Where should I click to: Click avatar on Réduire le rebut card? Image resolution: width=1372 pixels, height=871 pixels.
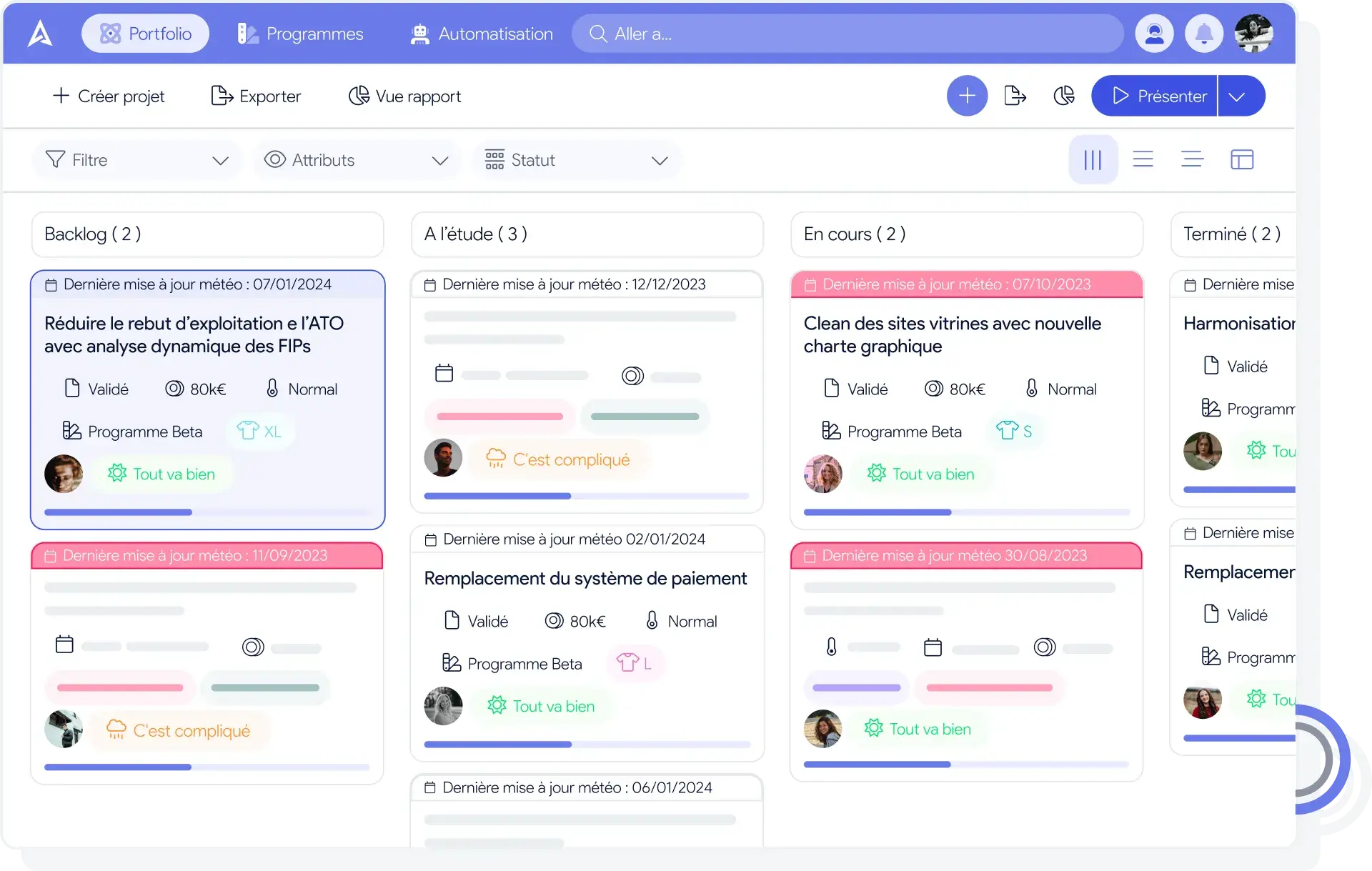pos(64,474)
